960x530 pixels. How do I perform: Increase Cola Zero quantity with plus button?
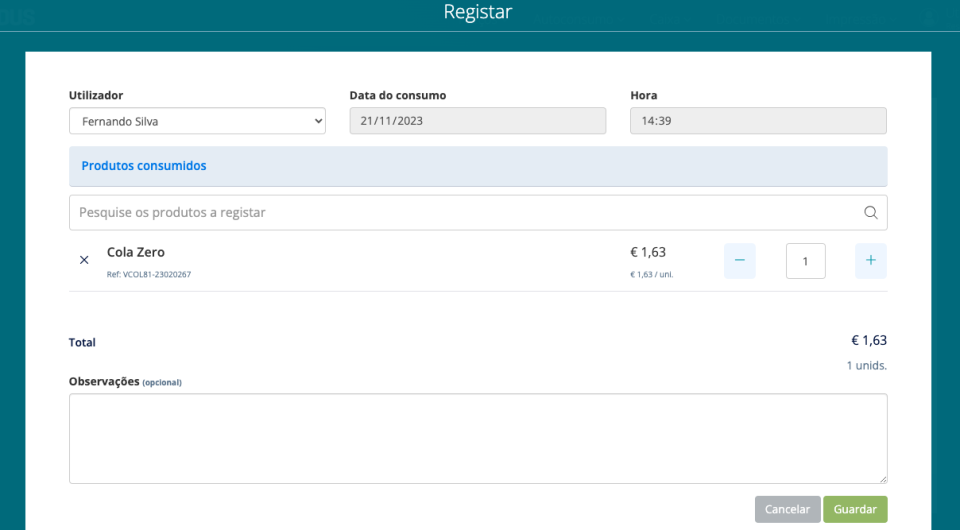870,261
